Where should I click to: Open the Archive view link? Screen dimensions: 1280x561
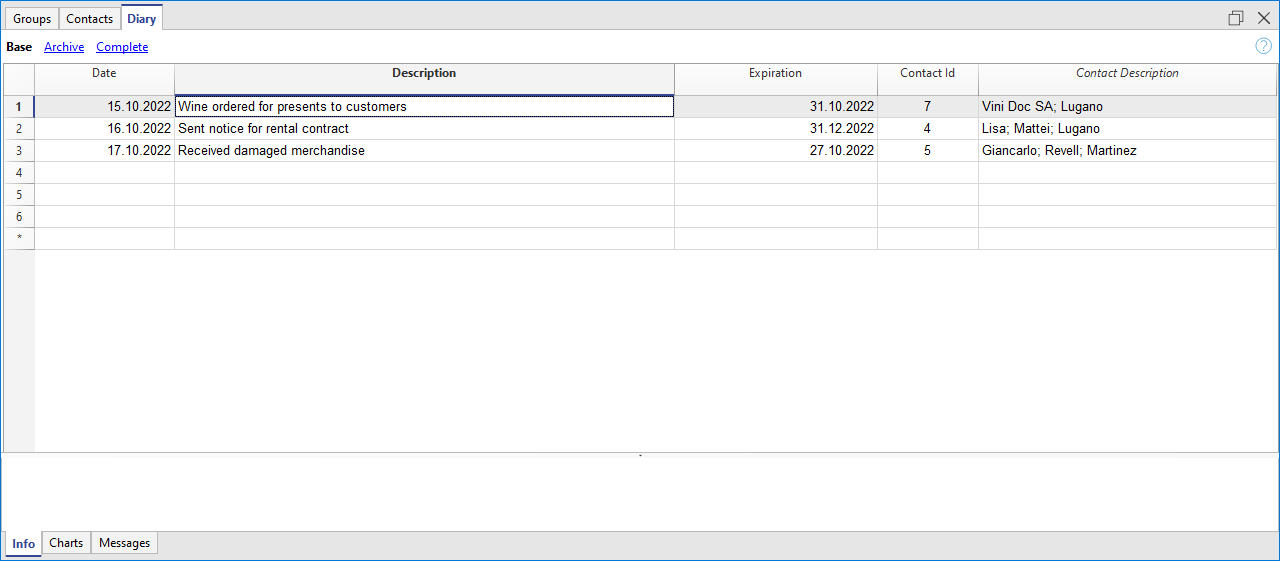pyautogui.click(x=64, y=47)
